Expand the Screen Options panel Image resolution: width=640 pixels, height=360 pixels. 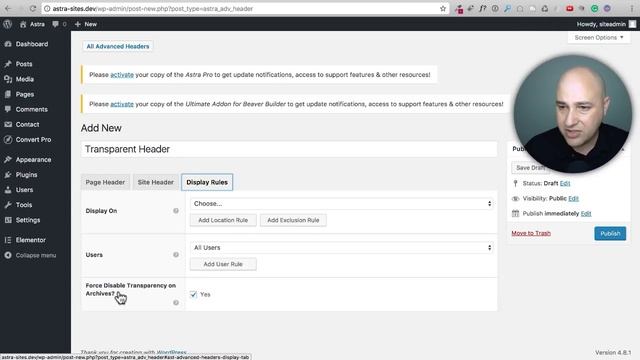click(x=599, y=38)
